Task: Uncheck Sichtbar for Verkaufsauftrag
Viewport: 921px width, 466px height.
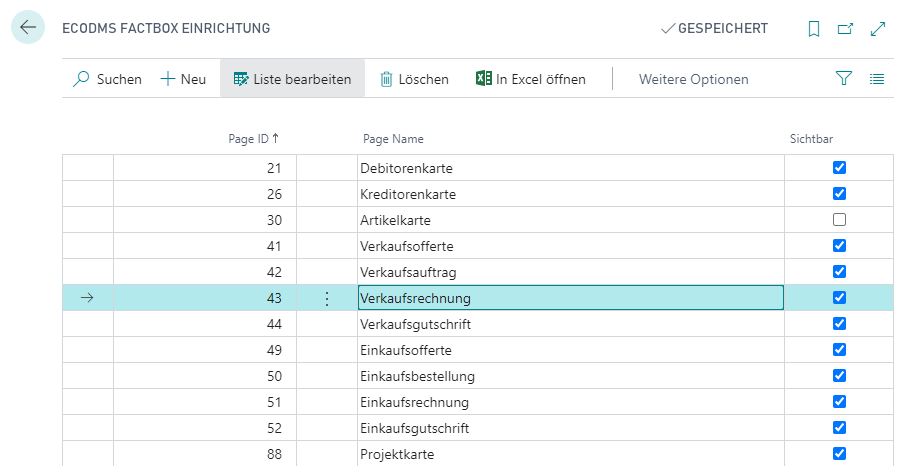Action: click(x=839, y=271)
